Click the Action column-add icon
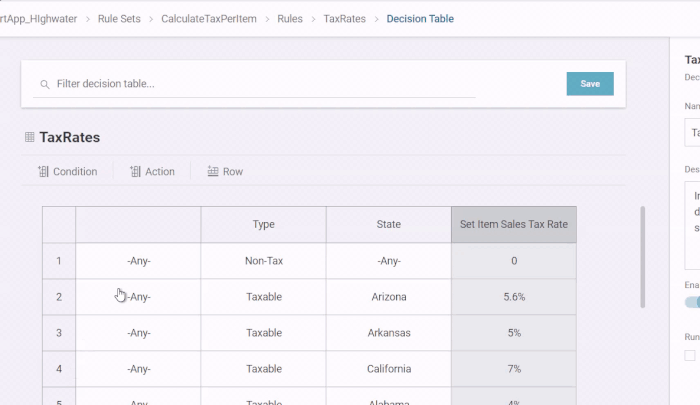 point(135,172)
